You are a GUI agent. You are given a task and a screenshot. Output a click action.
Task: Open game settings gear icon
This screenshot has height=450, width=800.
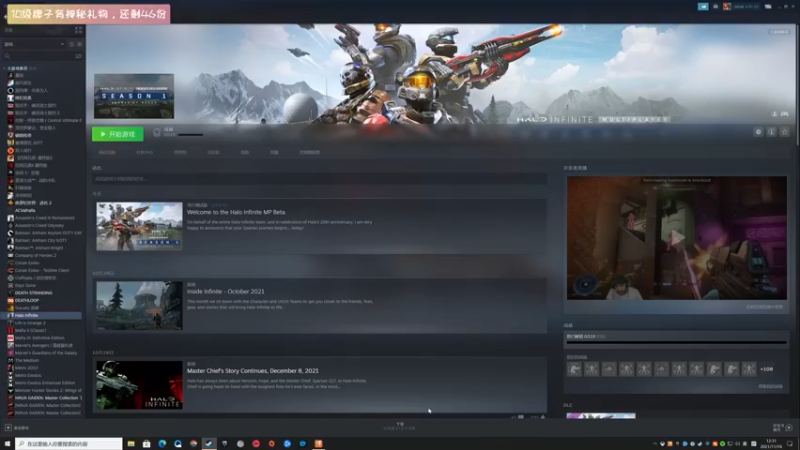[758, 132]
